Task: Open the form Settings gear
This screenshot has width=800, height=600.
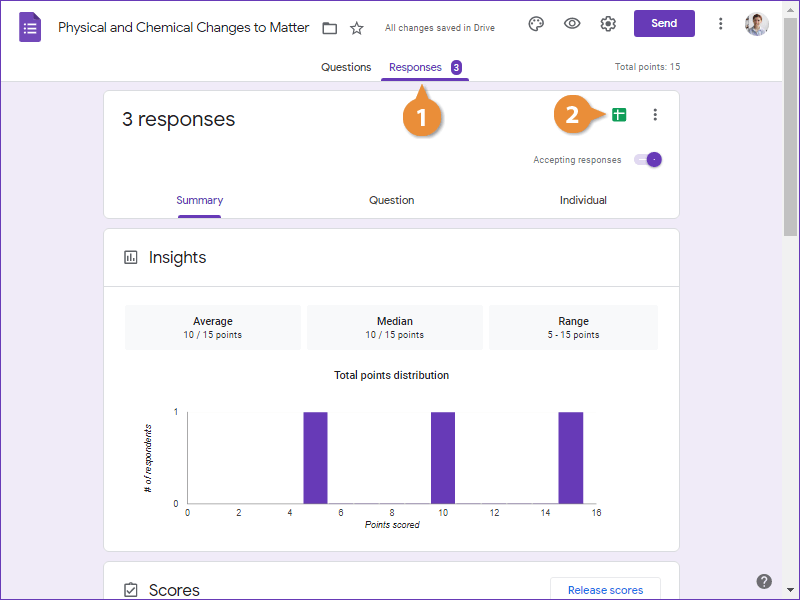Action: click(608, 23)
